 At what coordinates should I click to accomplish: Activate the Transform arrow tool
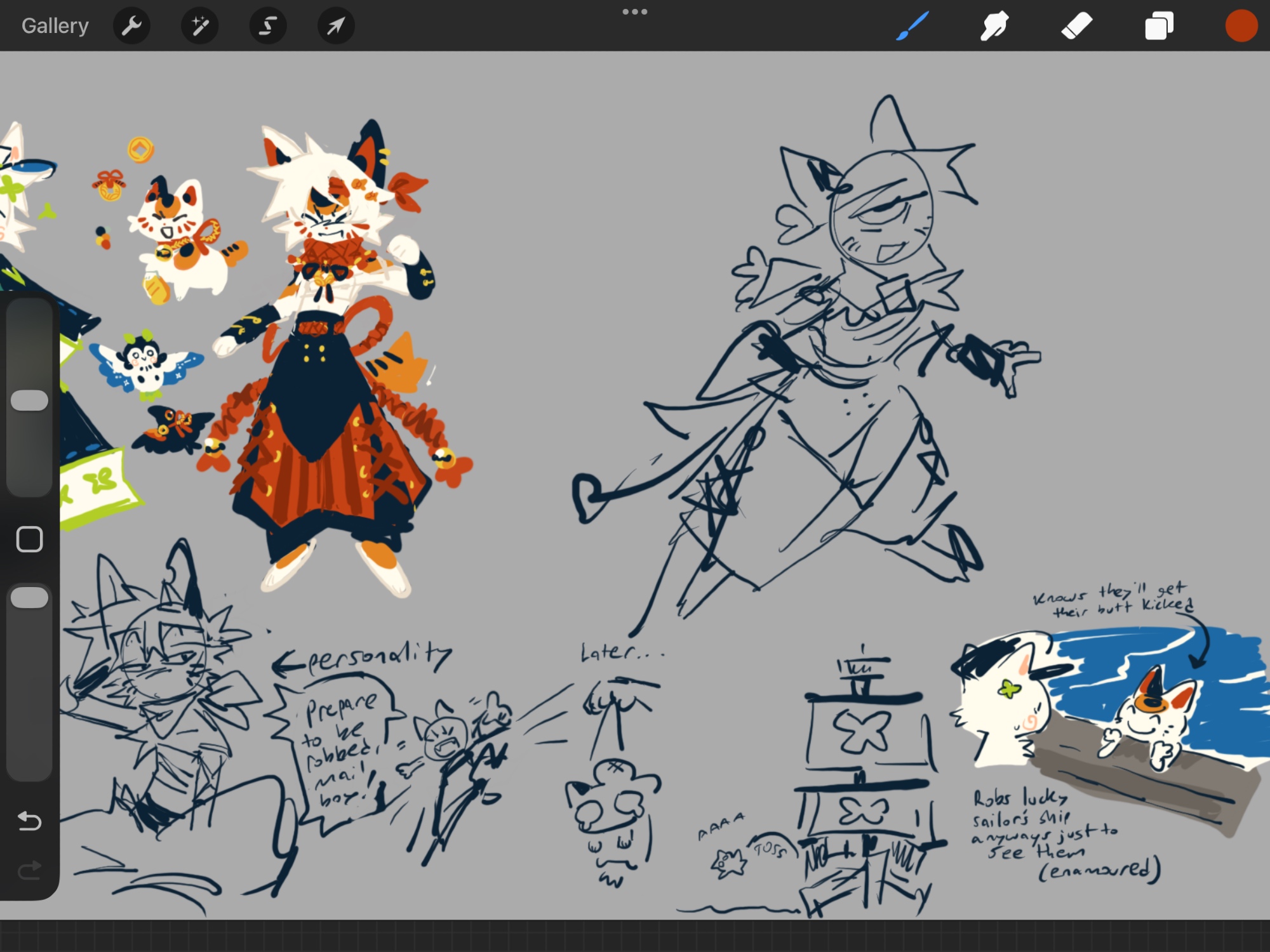pos(335,26)
